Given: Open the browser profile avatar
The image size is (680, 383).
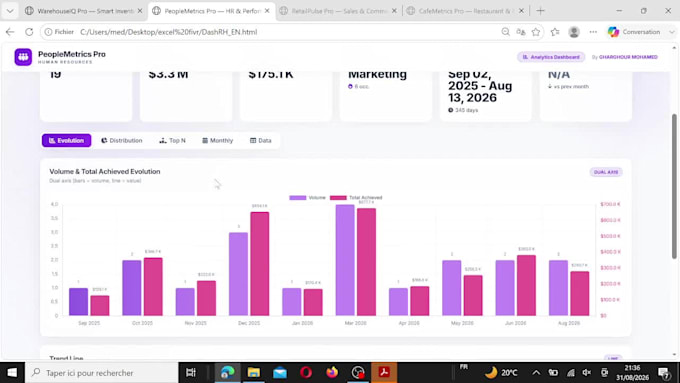Looking at the screenshot, I should point(574,32).
